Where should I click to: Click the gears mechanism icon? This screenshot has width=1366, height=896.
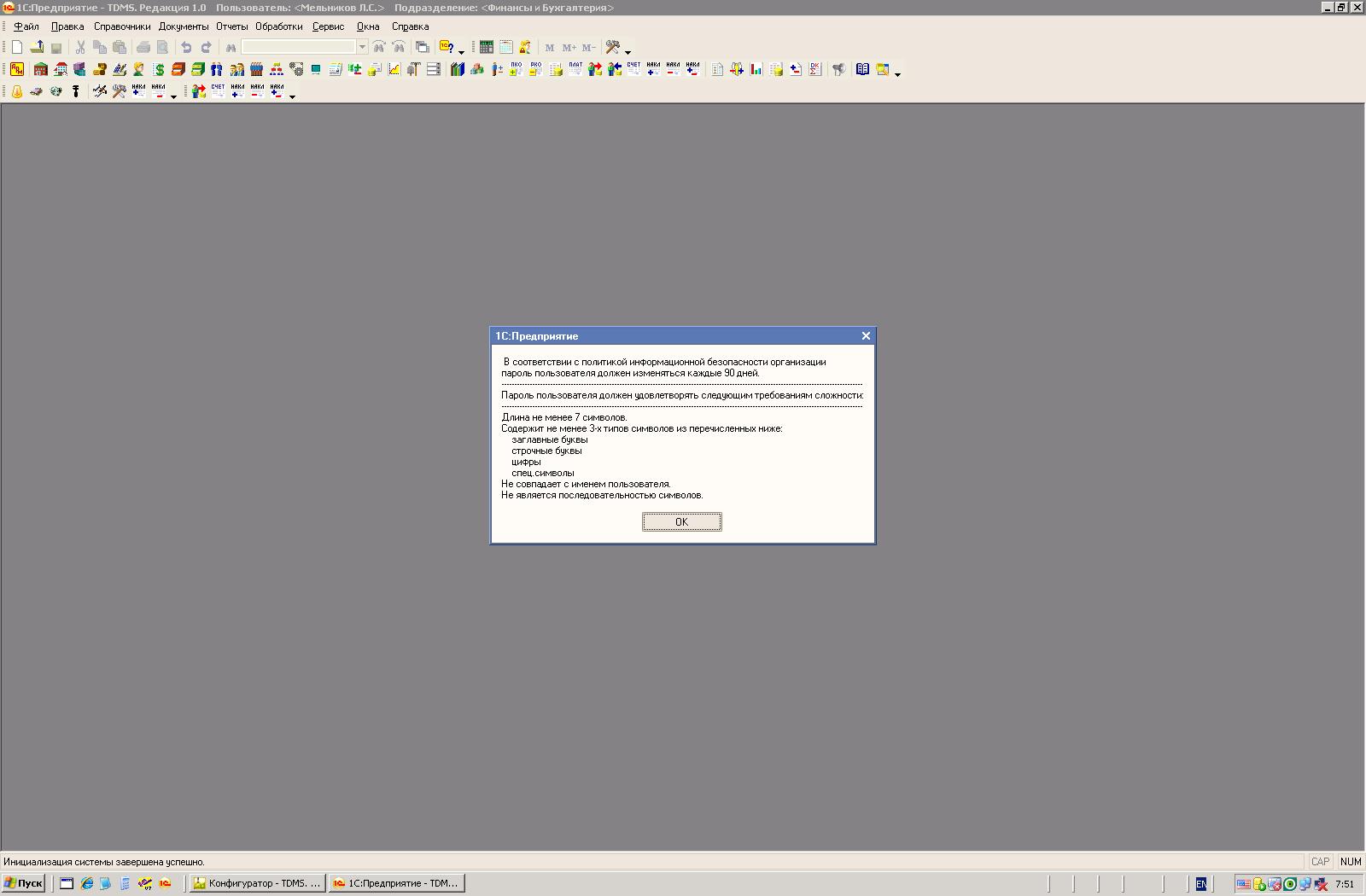click(x=296, y=69)
